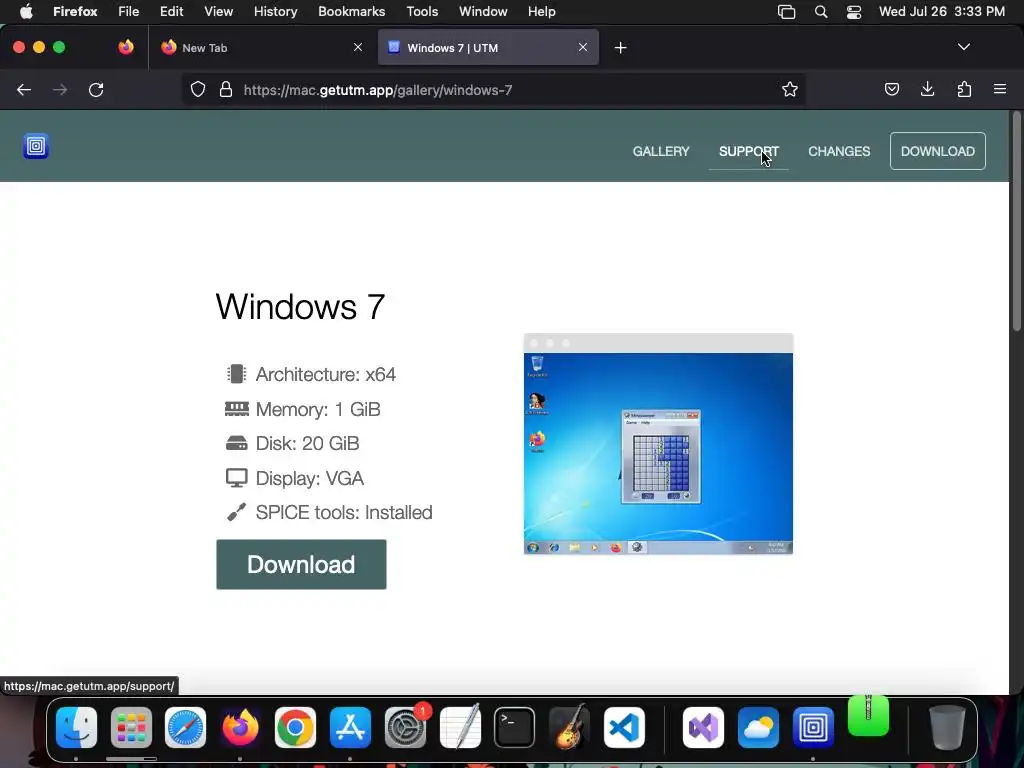Click the page vertical scrollbar

coord(1016,222)
